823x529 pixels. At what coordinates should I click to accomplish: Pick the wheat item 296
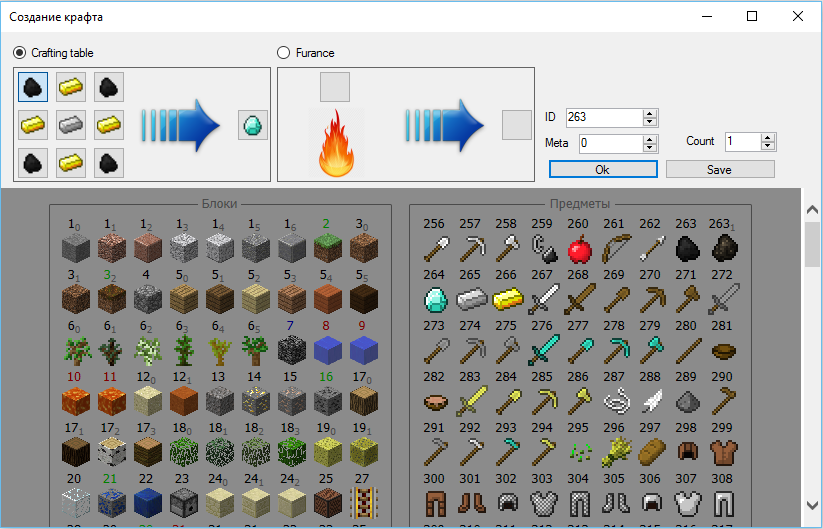pyautogui.click(x=616, y=452)
